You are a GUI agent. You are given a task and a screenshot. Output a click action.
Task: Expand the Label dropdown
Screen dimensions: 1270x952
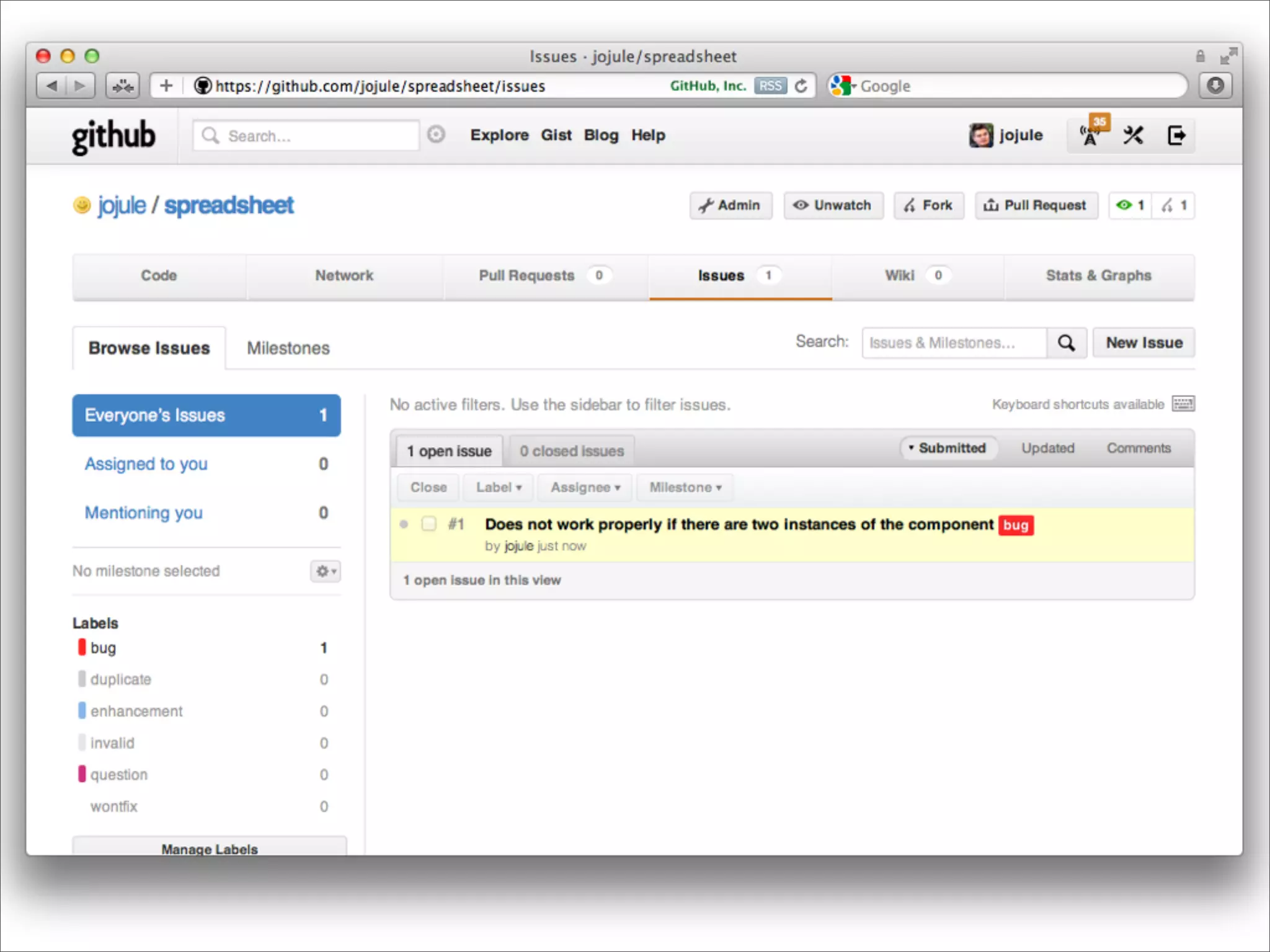pyautogui.click(x=498, y=487)
